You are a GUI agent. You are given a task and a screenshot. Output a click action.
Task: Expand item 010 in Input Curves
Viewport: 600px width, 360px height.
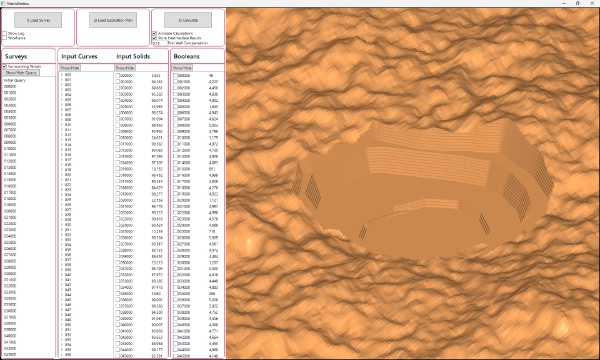click(62, 125)
